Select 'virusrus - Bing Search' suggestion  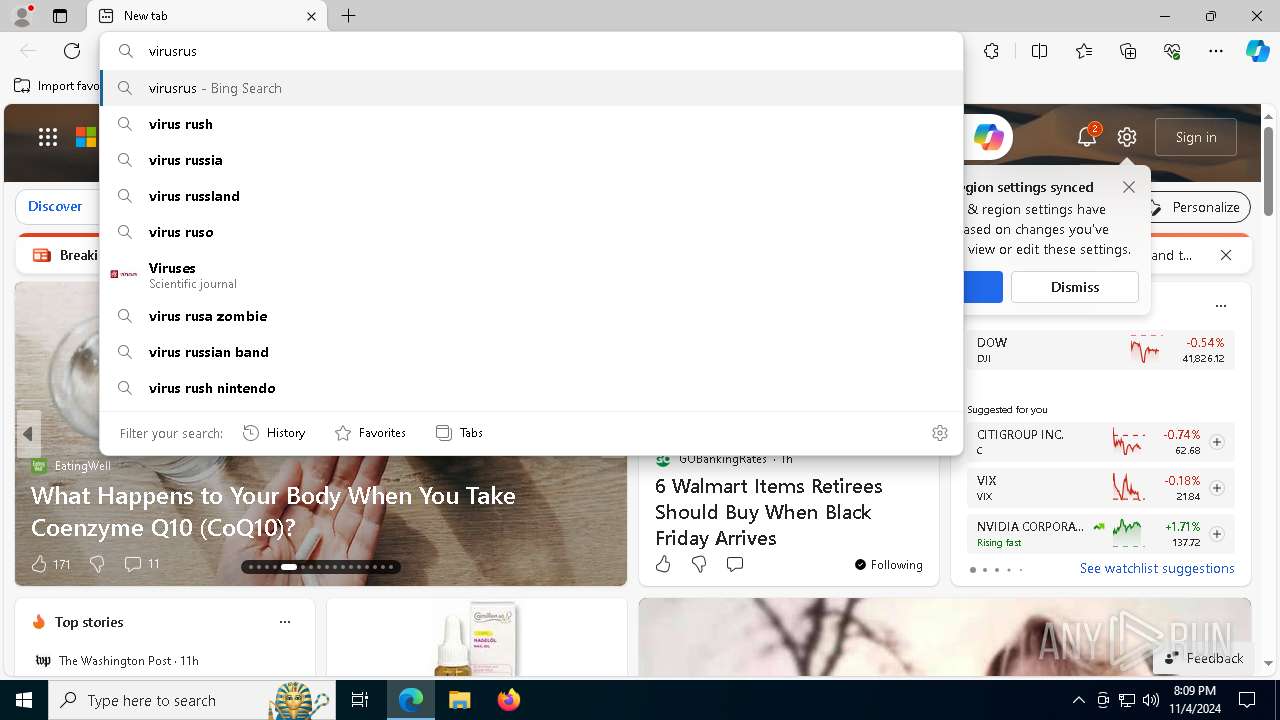coord(531,88)
